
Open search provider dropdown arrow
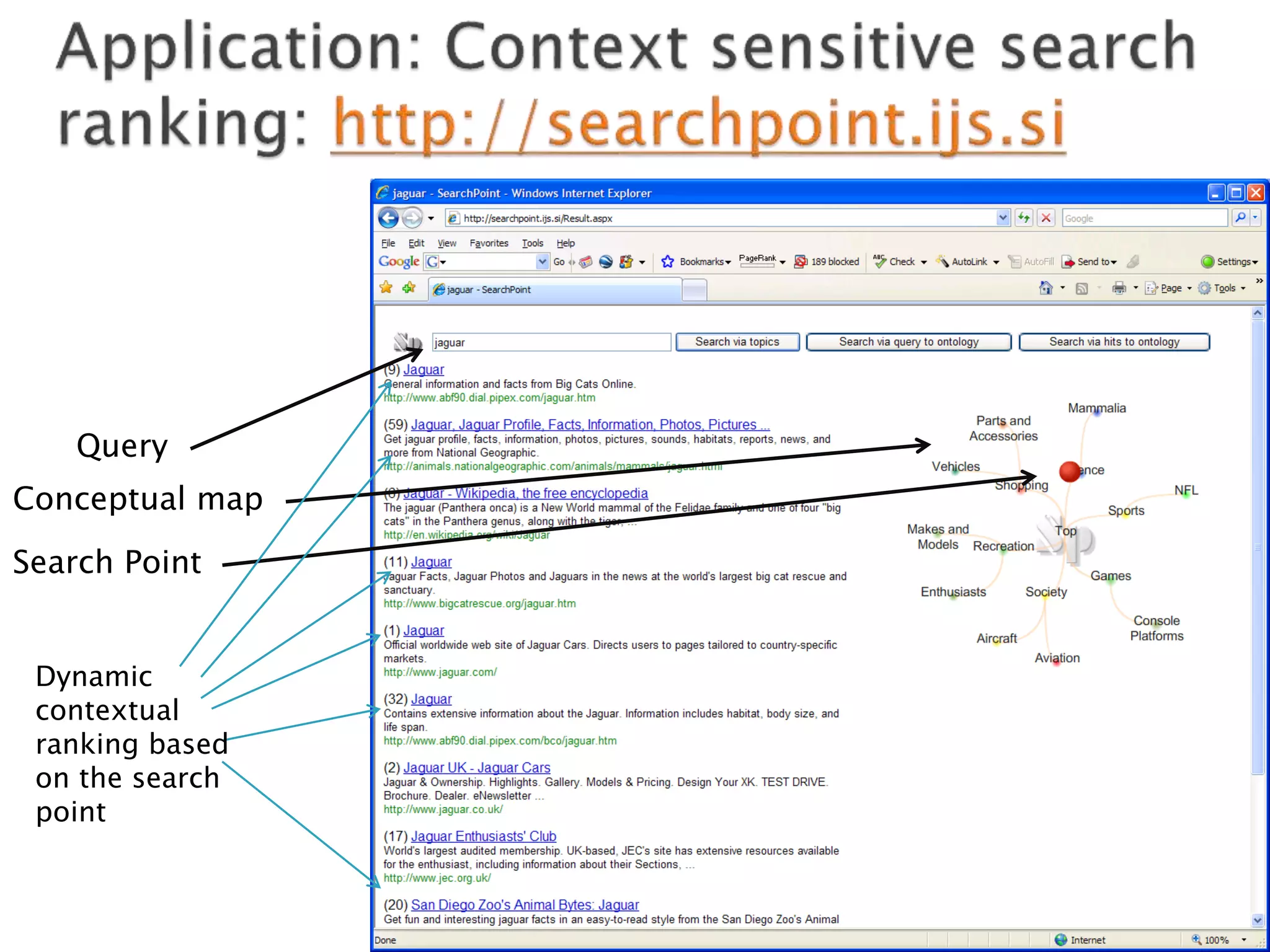tap(1255, 218)
